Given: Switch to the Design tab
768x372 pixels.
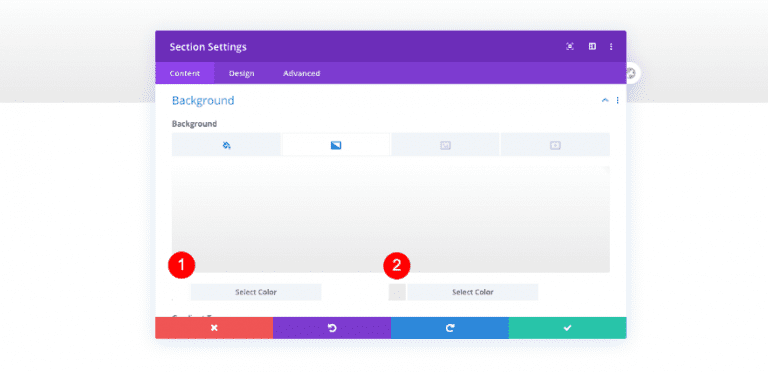Looking at the screenshot, I should tap(241, 73).
